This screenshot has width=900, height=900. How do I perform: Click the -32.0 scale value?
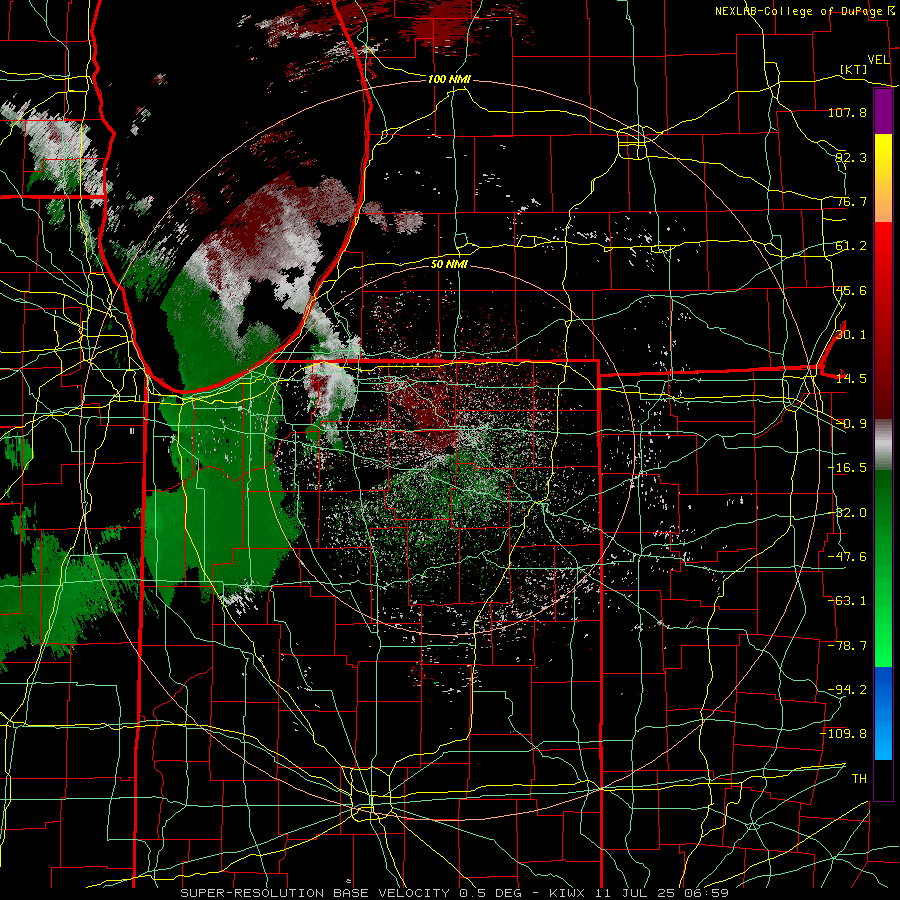pos(847,513)
